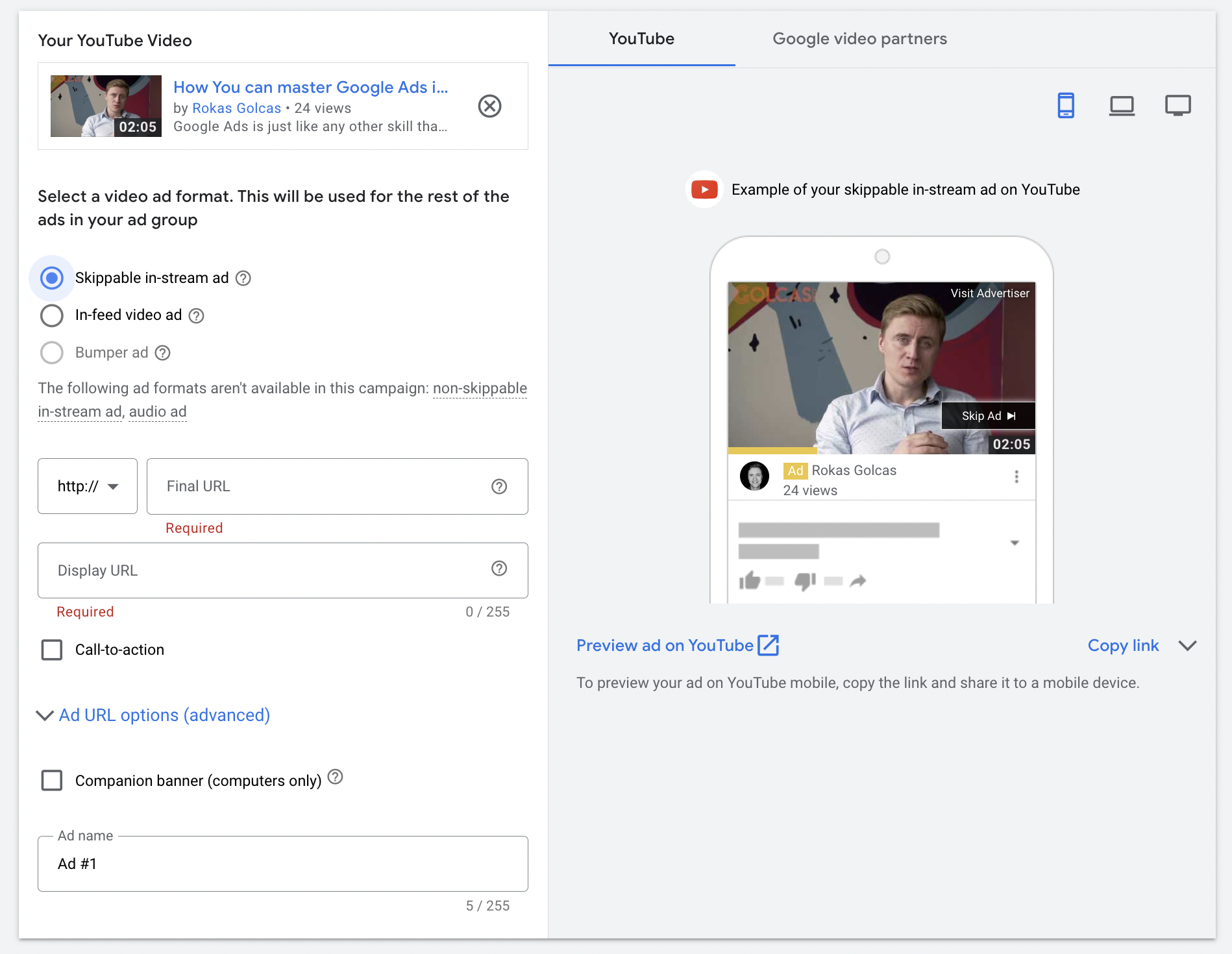Screen dimensions: 1232x954
Task: Open help icon inside Display URL field
Action: pyautogui.click(x=499, y=569)
